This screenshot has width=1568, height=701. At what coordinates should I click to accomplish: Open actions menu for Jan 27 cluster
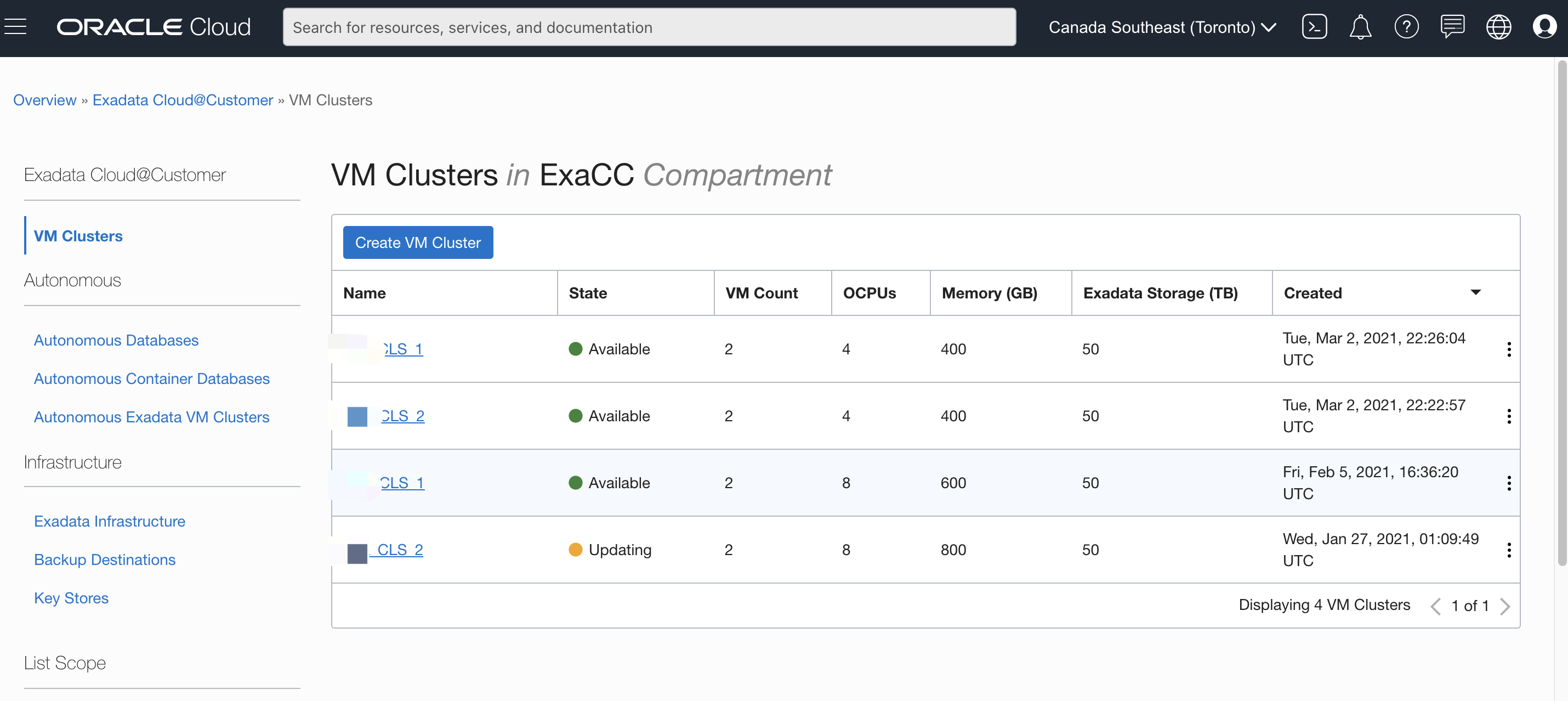point(1508,550)
